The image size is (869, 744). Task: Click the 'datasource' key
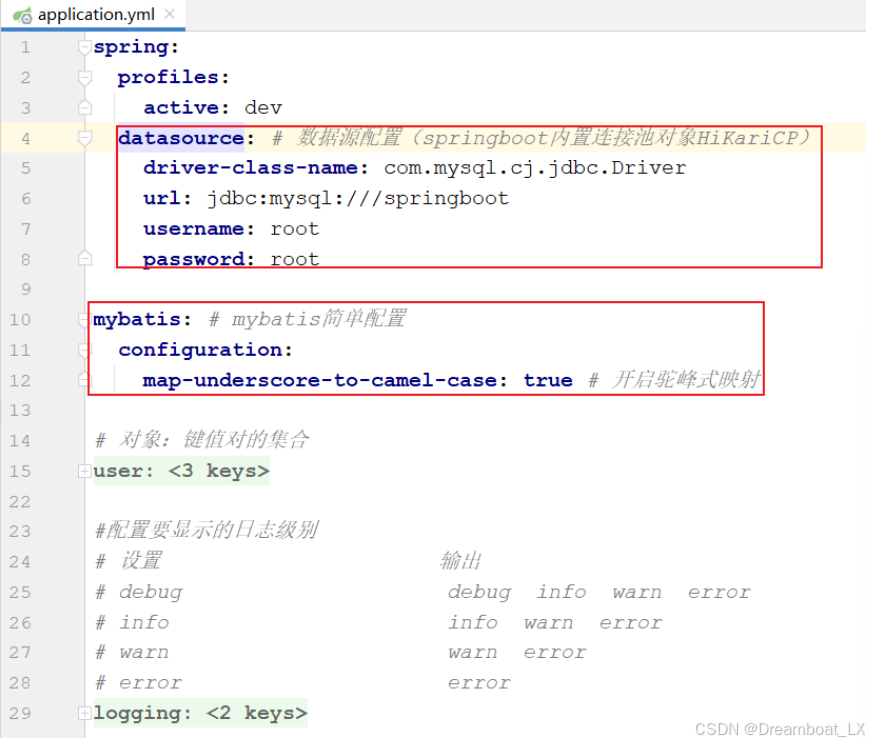(x=181, y=138)
